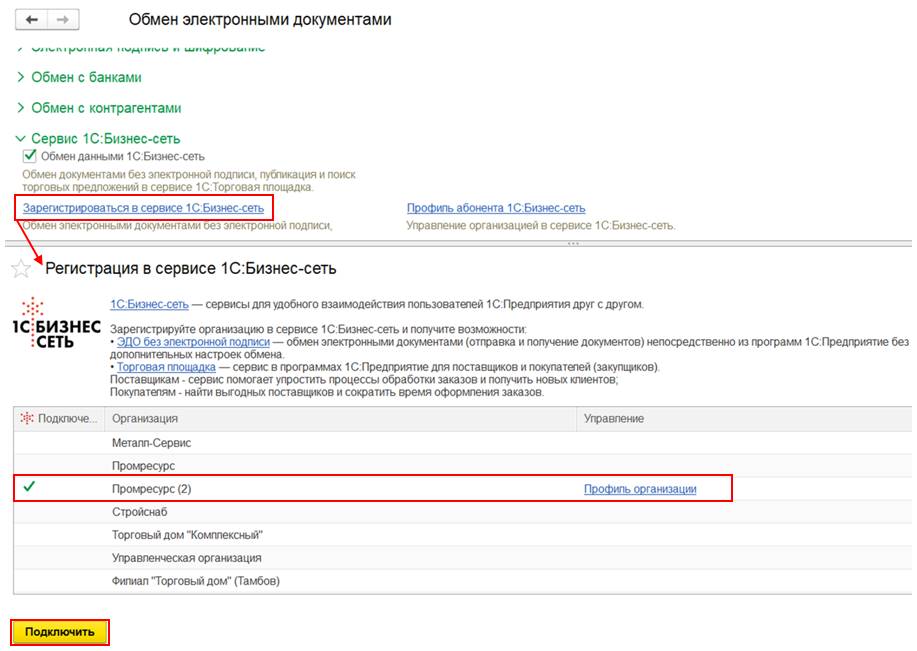
Task: Open Профиль абонента 1С:Бизнес-сеть link
Action: 496,208
